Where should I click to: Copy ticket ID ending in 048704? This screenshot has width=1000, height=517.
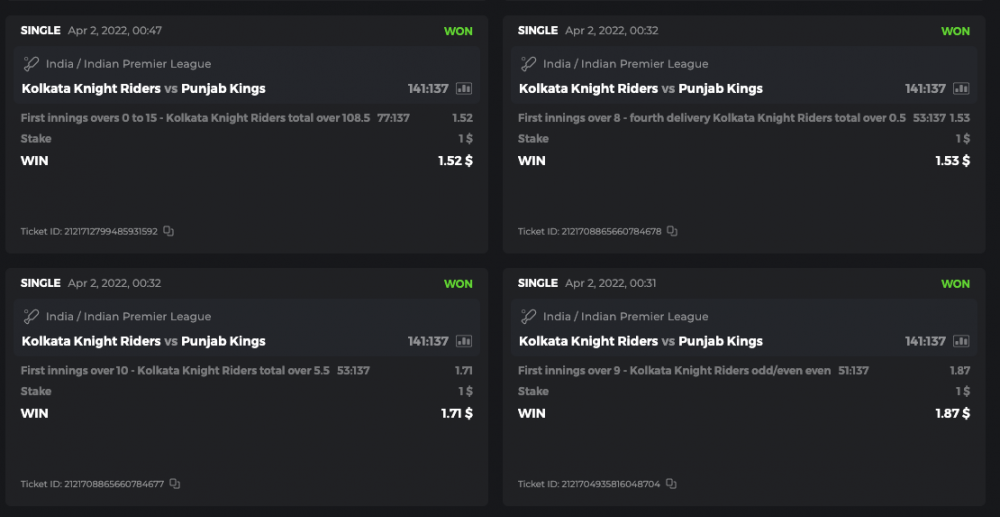(x=672, y=484)
